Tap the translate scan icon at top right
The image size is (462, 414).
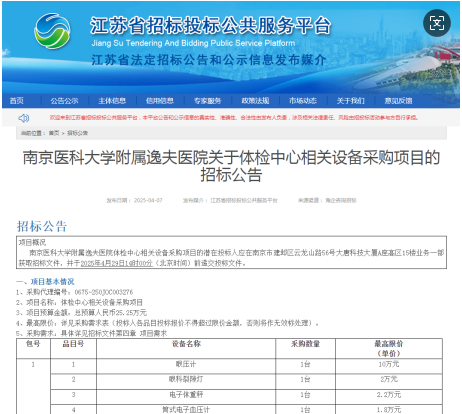437,23
